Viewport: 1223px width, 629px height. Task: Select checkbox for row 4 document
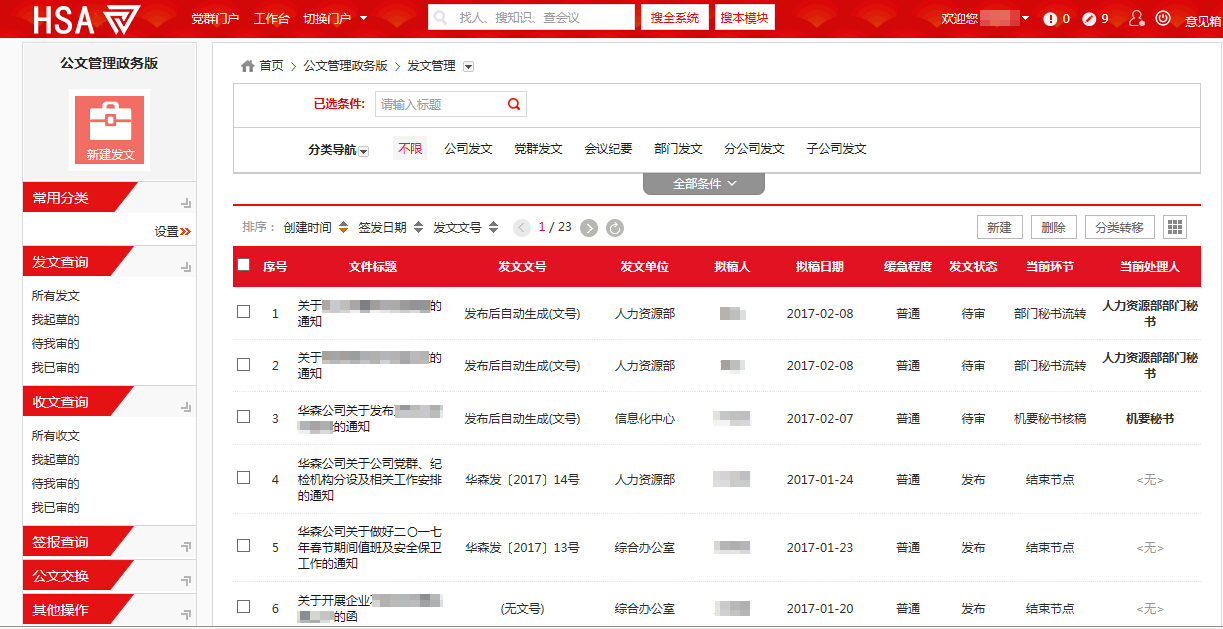244,478
